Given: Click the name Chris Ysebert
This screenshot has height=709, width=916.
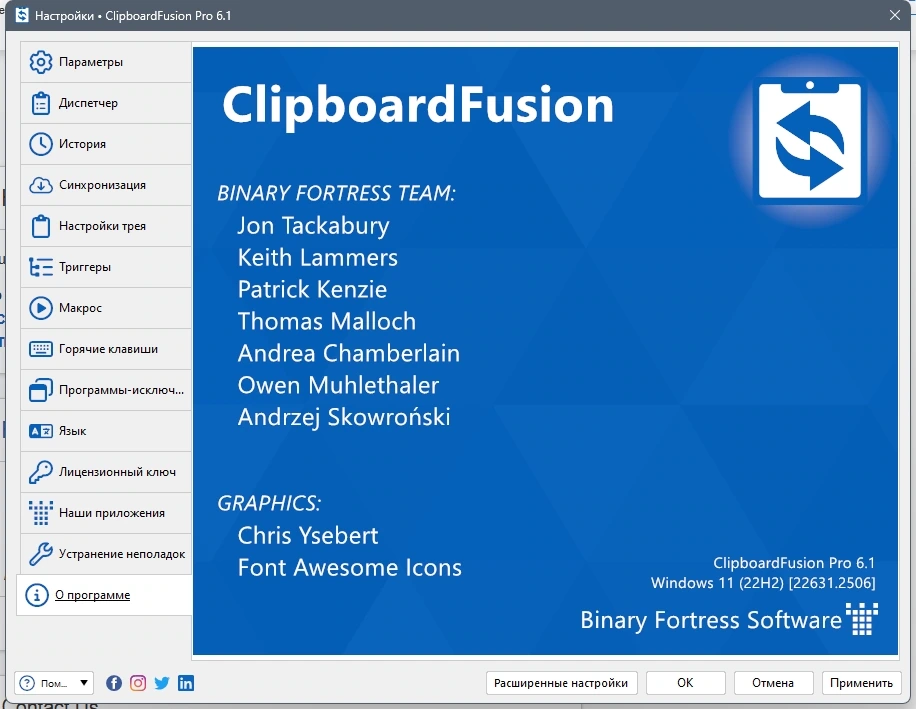Looking at the screenshot, I should tap(308, 536).
